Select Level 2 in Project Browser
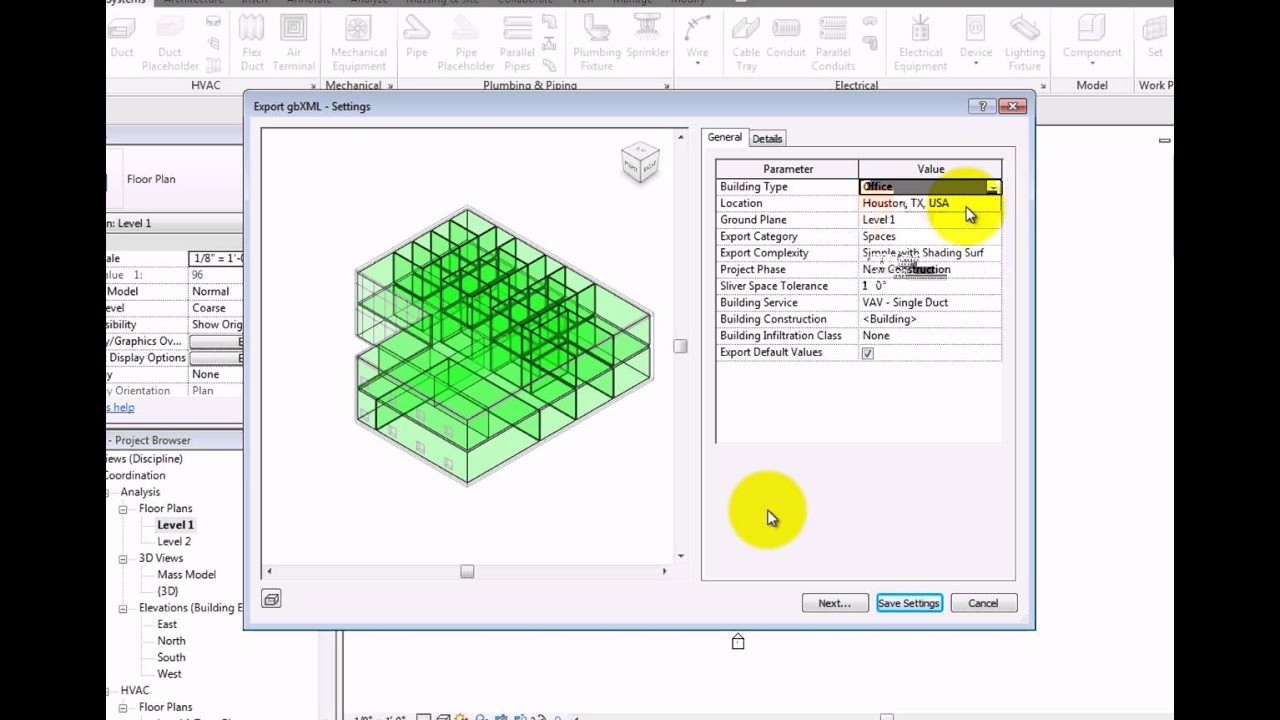Viewport: 1280px width, 720px height. pos(174,542)
